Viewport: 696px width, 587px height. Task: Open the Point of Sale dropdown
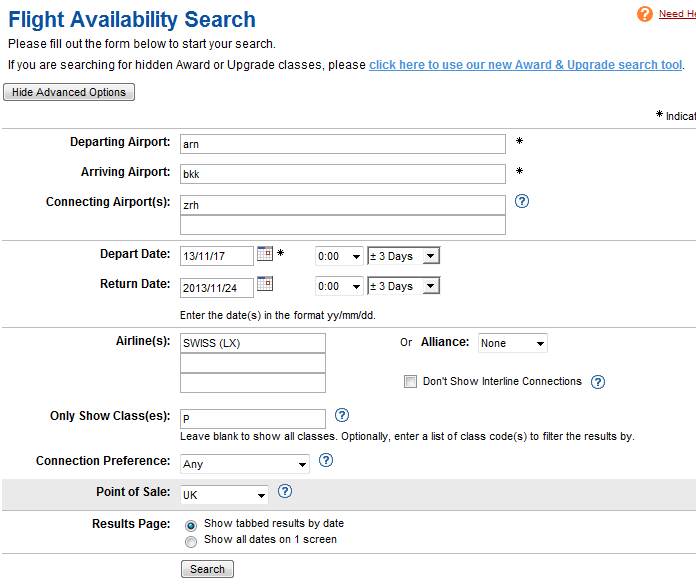click(224, 495)
